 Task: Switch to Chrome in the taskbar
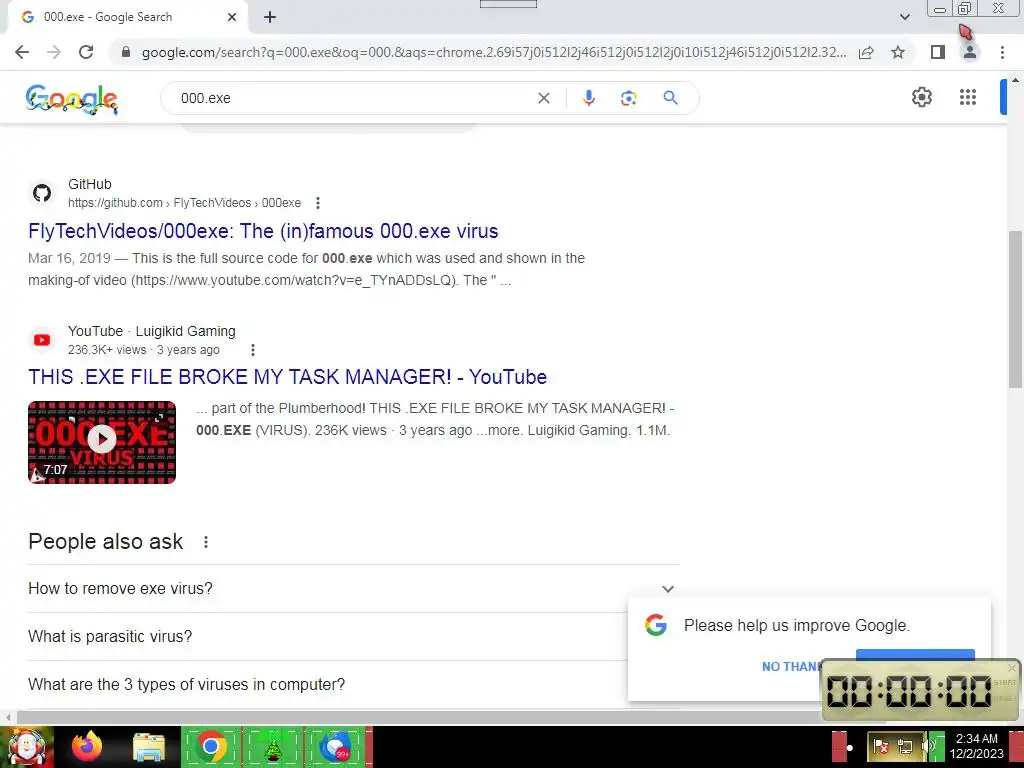pos(210,747)
